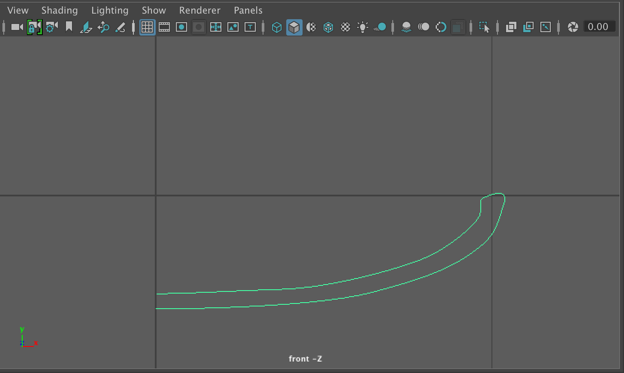Click the Image Plane icon
The image size is (624, 373).
86,27
